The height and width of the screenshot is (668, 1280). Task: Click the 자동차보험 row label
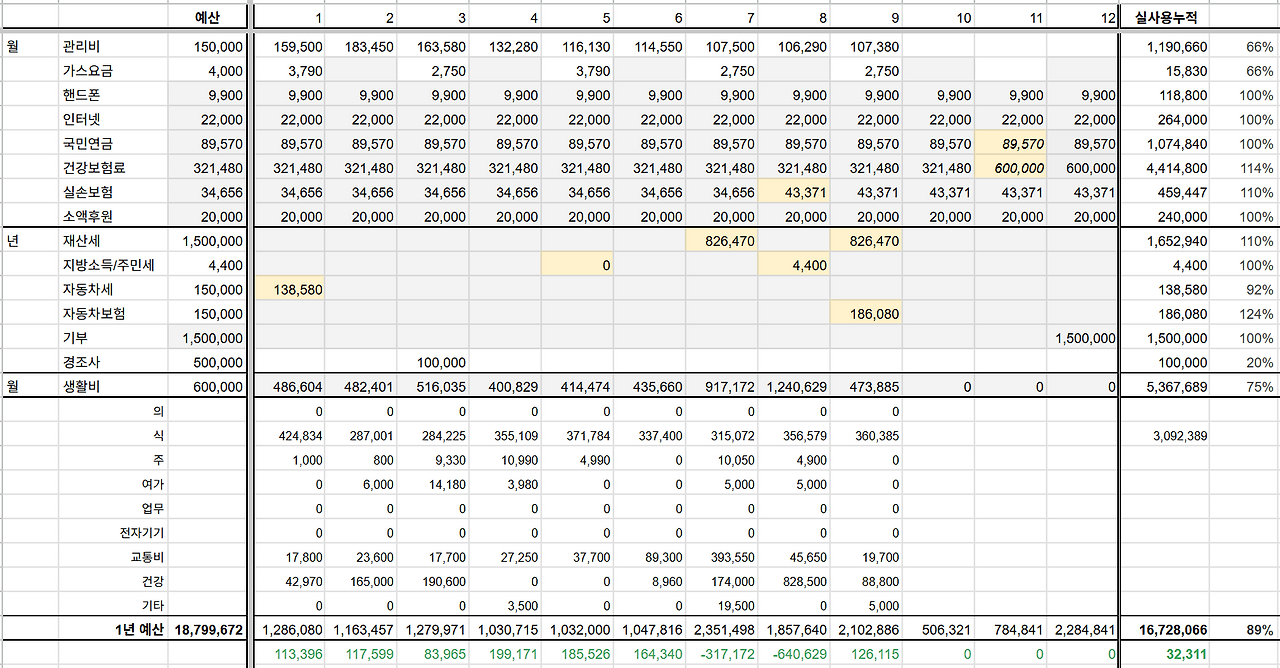click(95, 314)
